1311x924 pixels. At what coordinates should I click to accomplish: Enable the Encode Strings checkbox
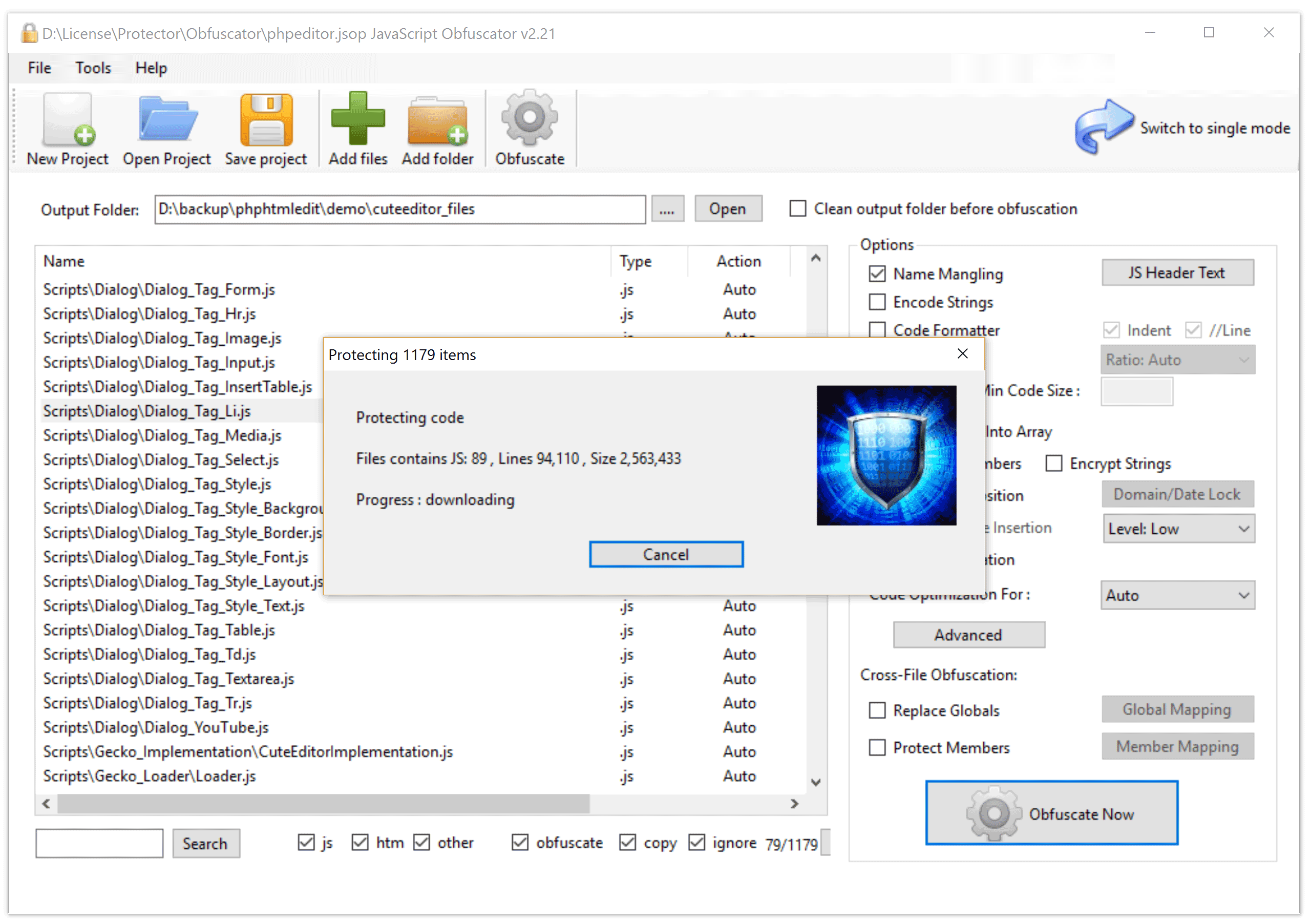point(878,301)
